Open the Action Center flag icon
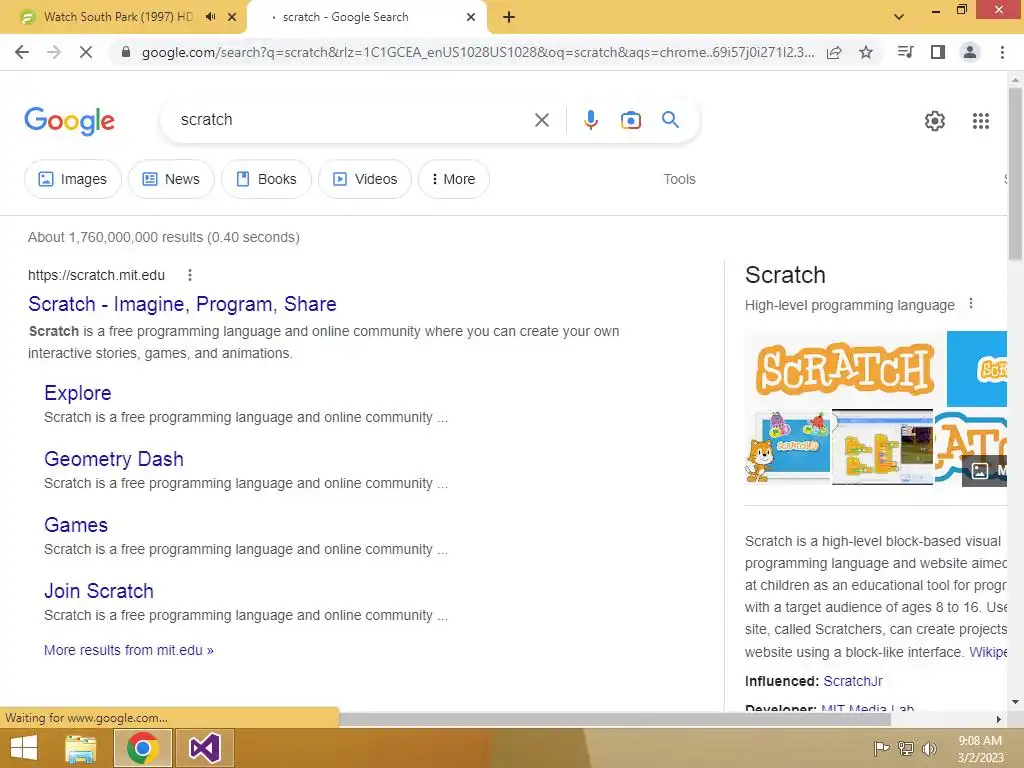Viewport: 1024px width, 768px height. tap(882, 748)
